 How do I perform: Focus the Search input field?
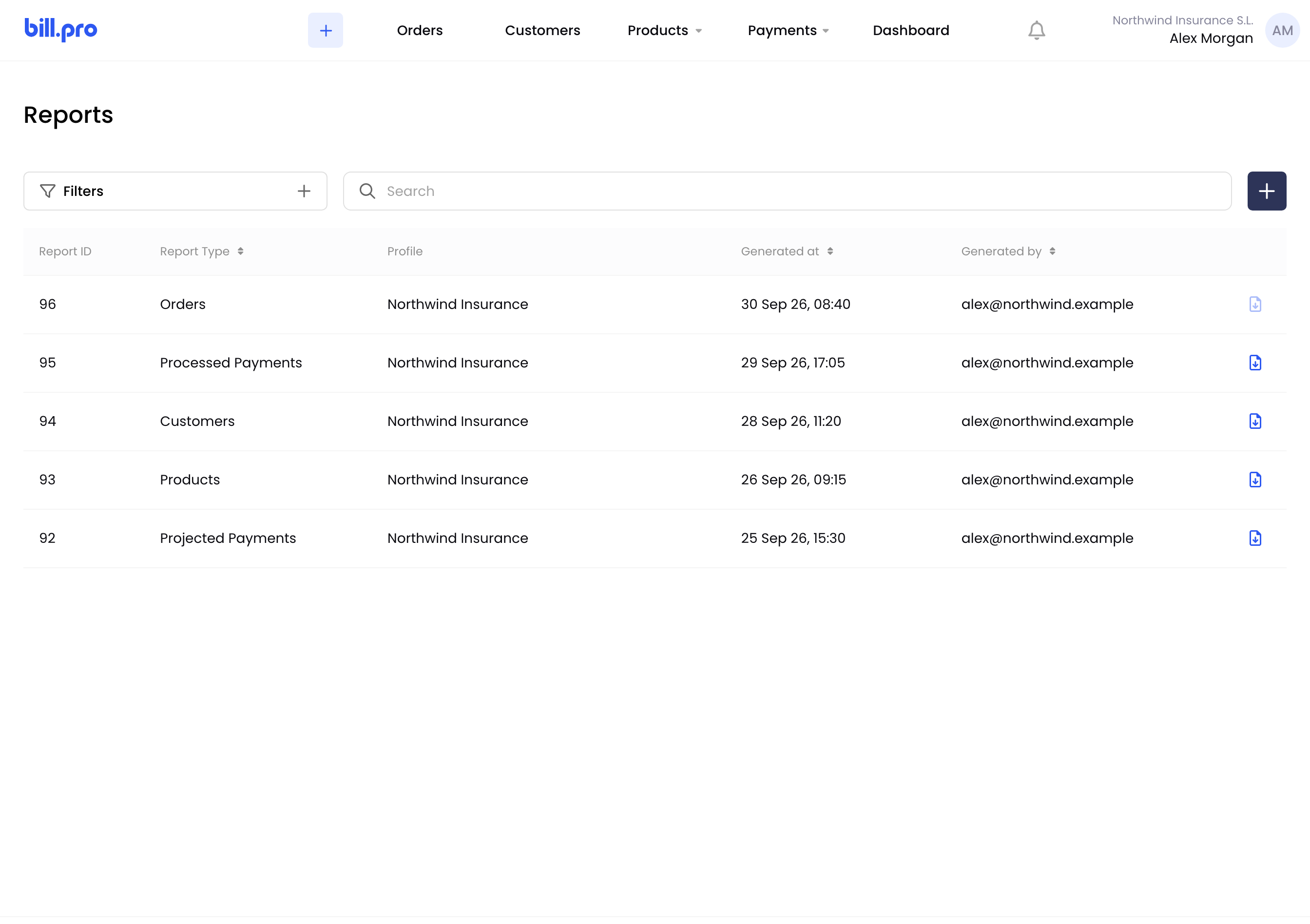(x=787, y=191)
